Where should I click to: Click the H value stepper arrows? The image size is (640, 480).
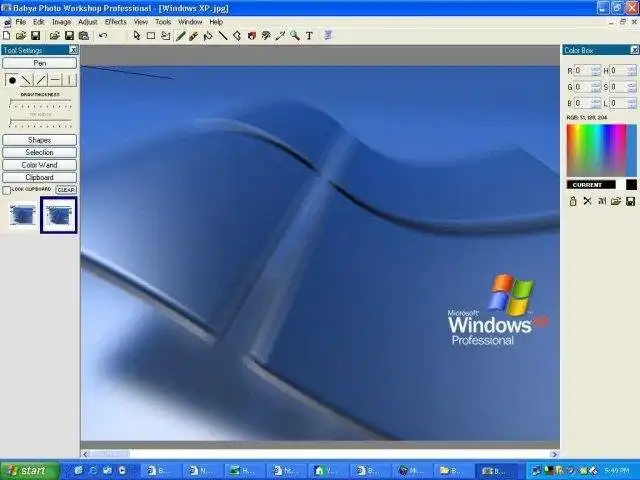[632, 71]
